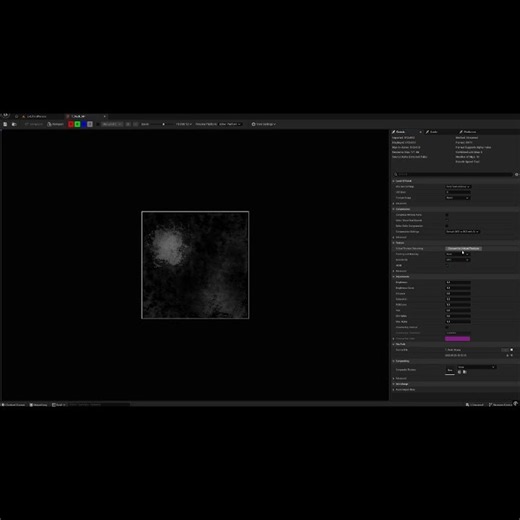The height and width of the screenshot is (520, 520).
Task: Toggle the Chroma Key Texture checkbox
Action: 447,327
